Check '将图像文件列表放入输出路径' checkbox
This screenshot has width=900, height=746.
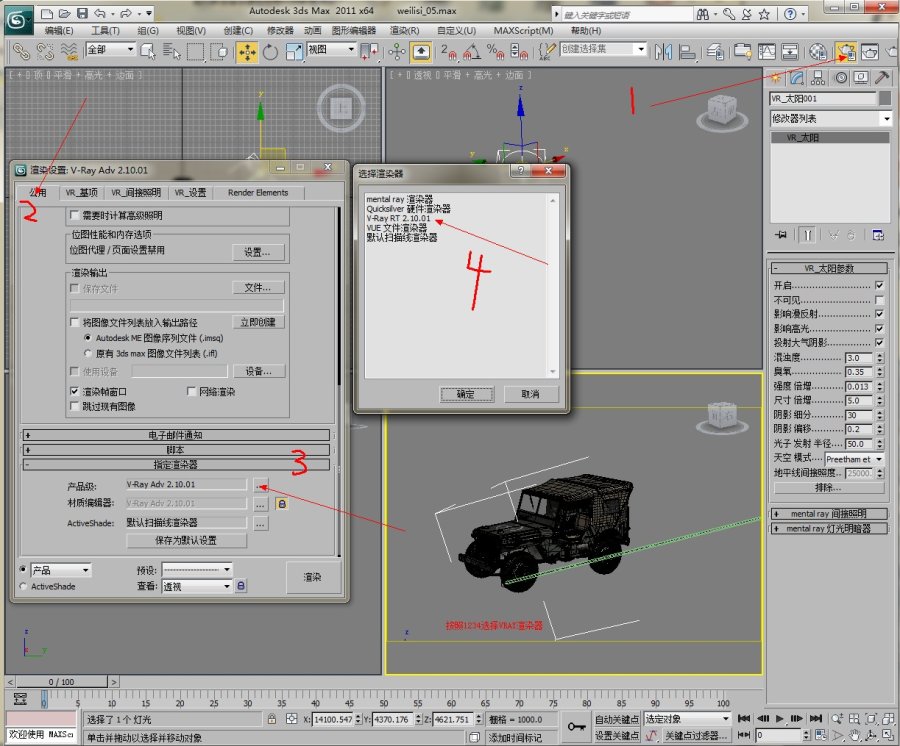click(74, 322)
